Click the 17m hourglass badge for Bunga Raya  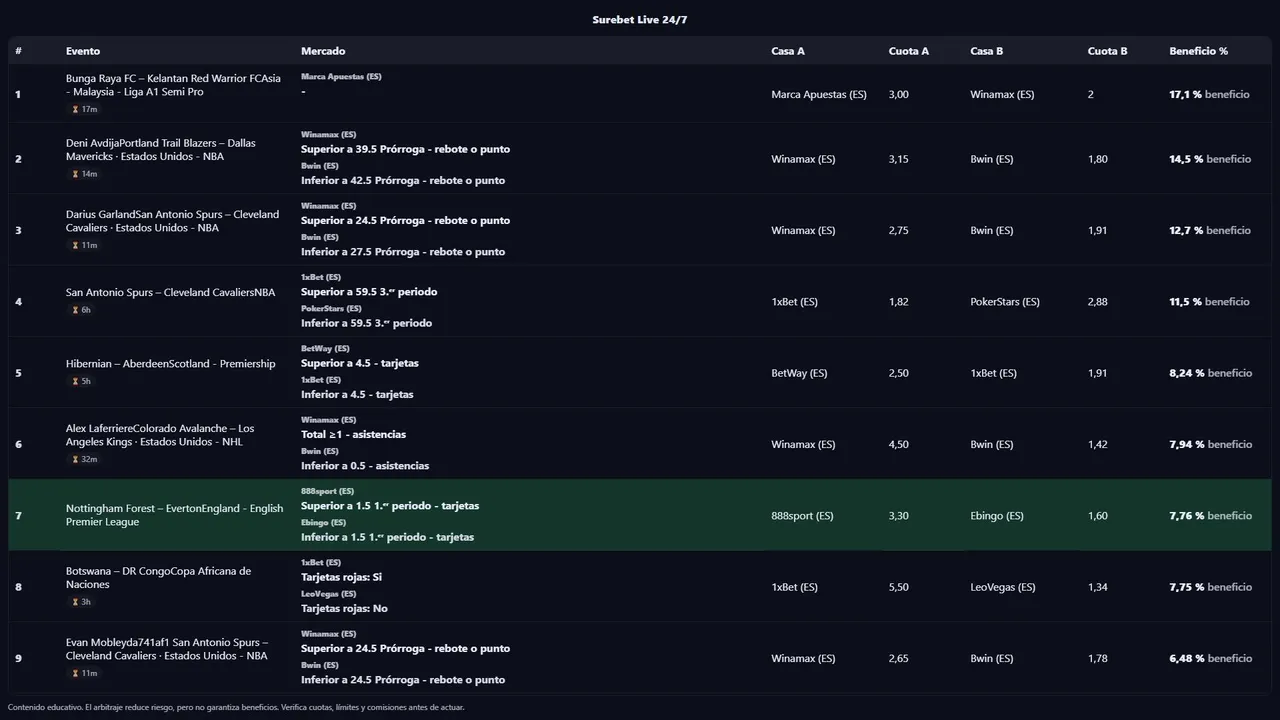[x=85, y=109]
